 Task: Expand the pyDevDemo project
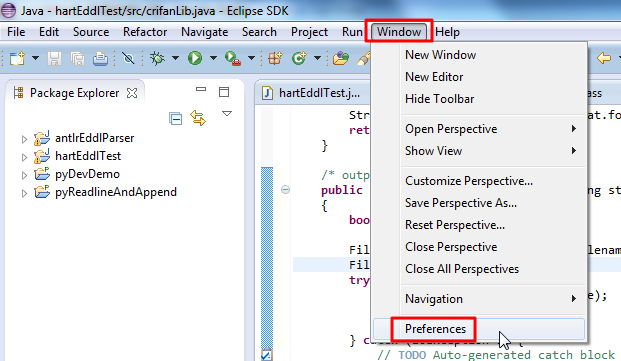tap(25, 175)
